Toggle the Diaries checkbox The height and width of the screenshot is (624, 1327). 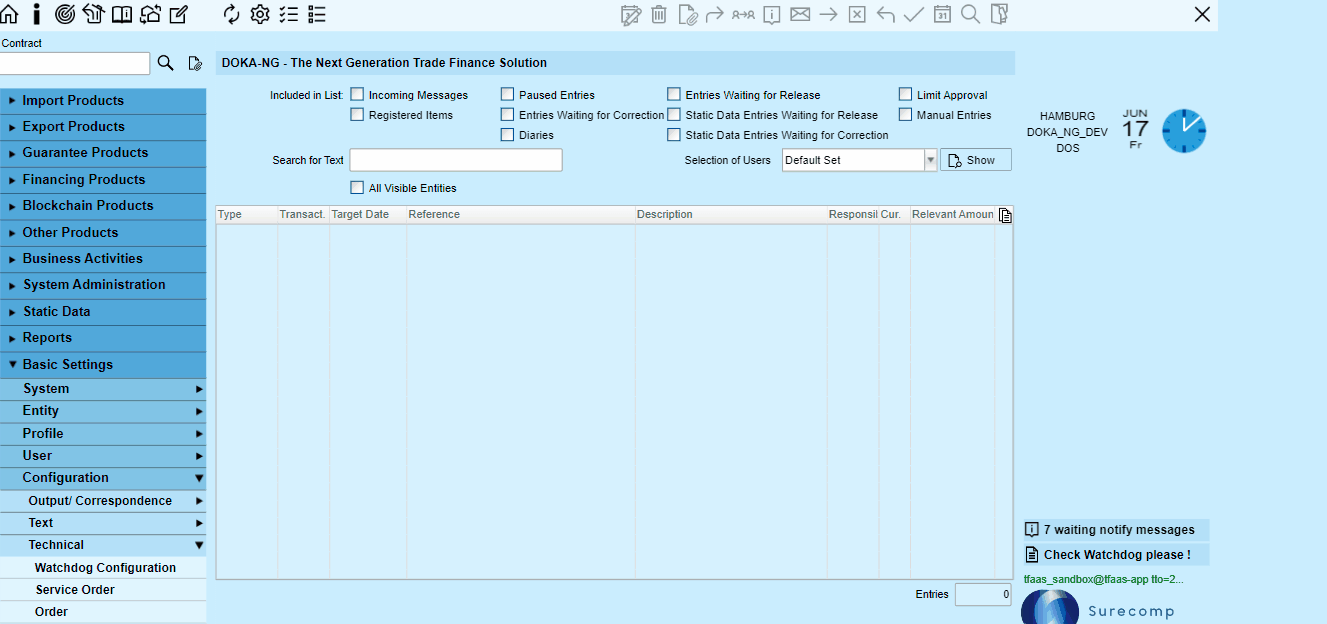pyautogui.click(x=507, y=135)
